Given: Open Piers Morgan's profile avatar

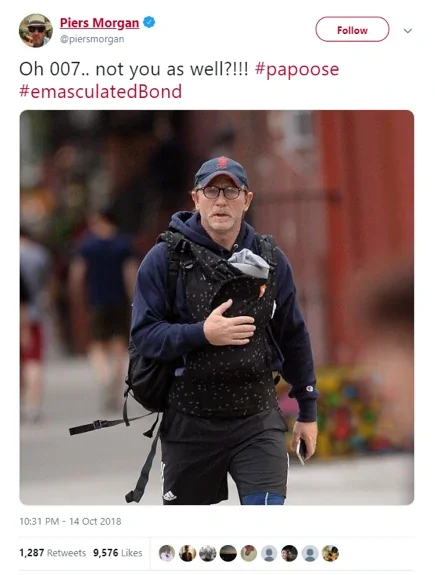Looking at the screenshot, I should point(36,30).
